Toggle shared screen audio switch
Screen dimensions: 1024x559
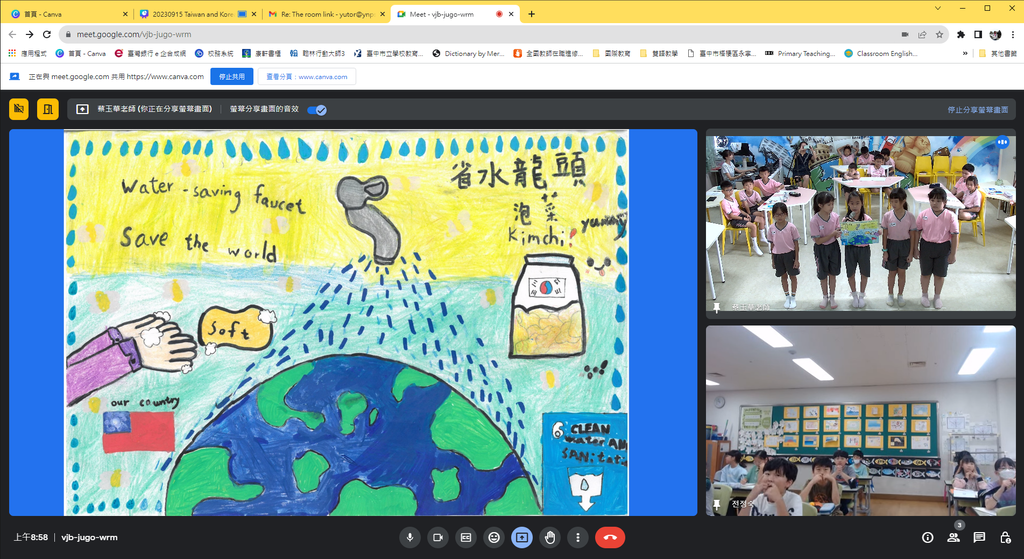317,110
